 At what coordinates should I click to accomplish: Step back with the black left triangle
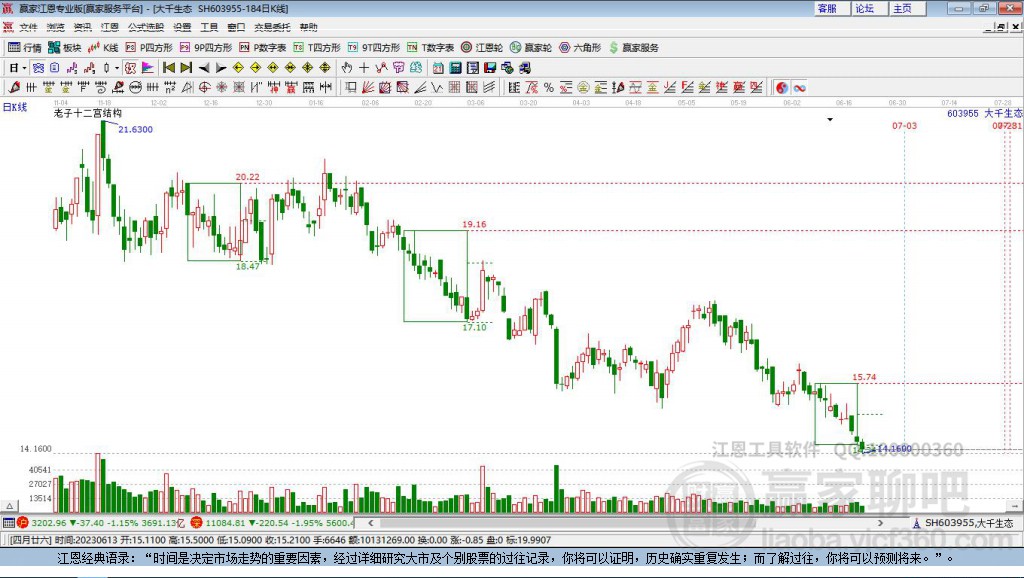204,67
